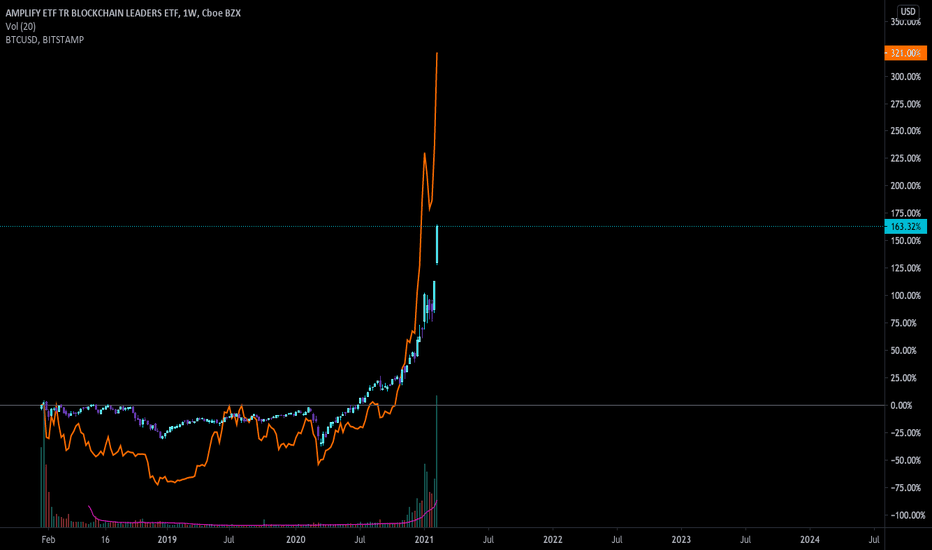Screen dimensions: 932x550
Task: Click the 150.00% axis value
Action: (x=905, y=241)
